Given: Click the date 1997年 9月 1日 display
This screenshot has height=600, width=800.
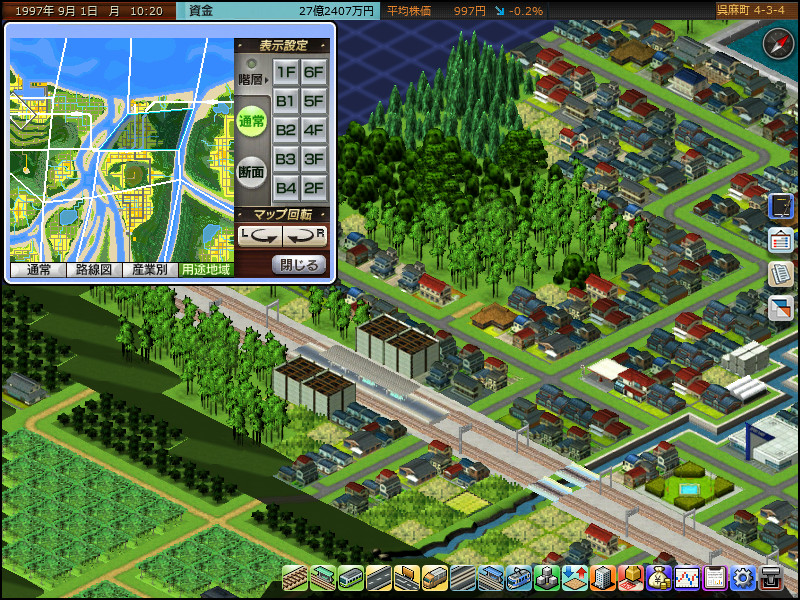Looking at the screenshot, I should click(x=89, y=11).
